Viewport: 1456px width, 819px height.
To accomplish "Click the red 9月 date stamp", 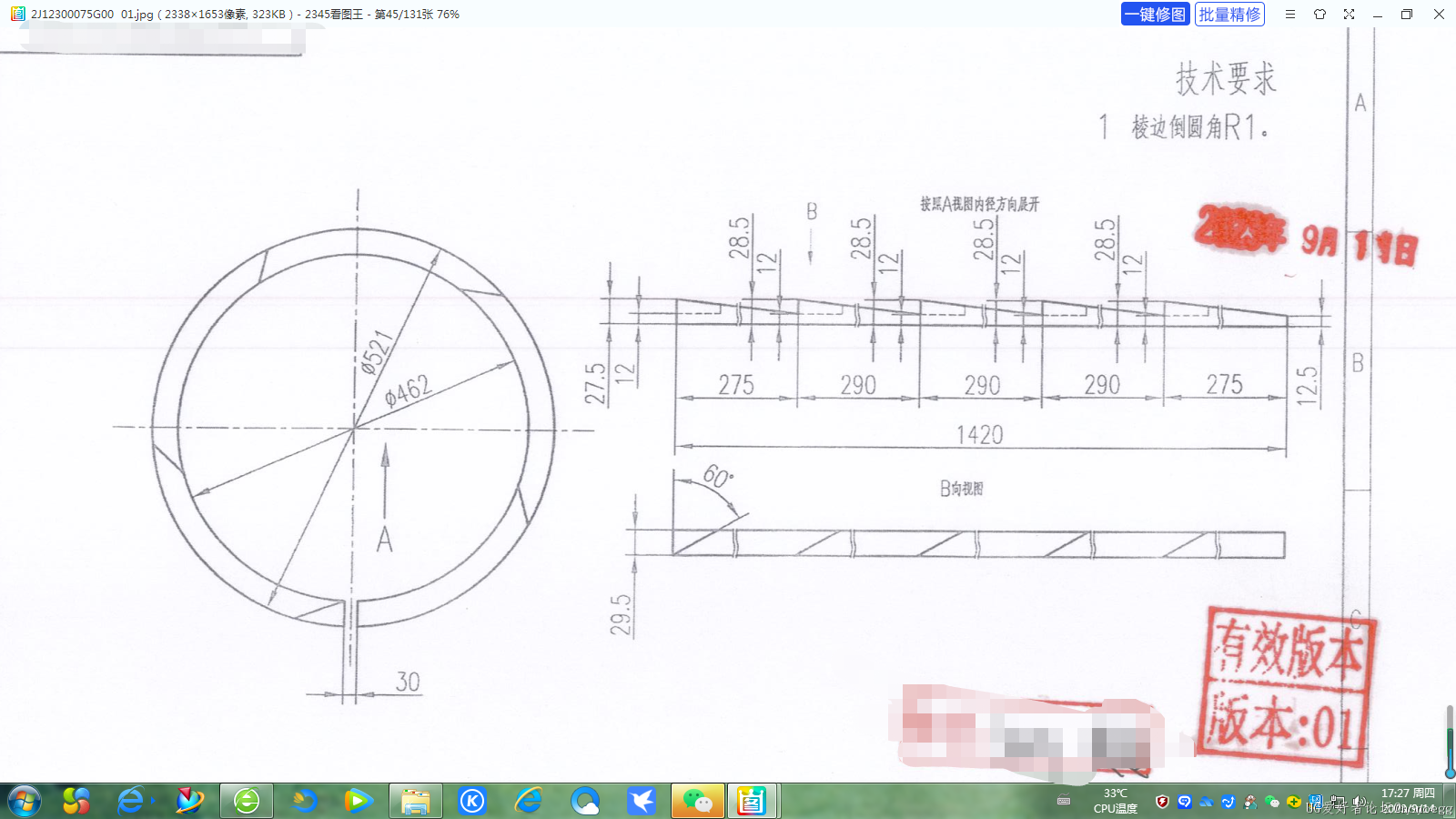I will (x=1319, y=241).
